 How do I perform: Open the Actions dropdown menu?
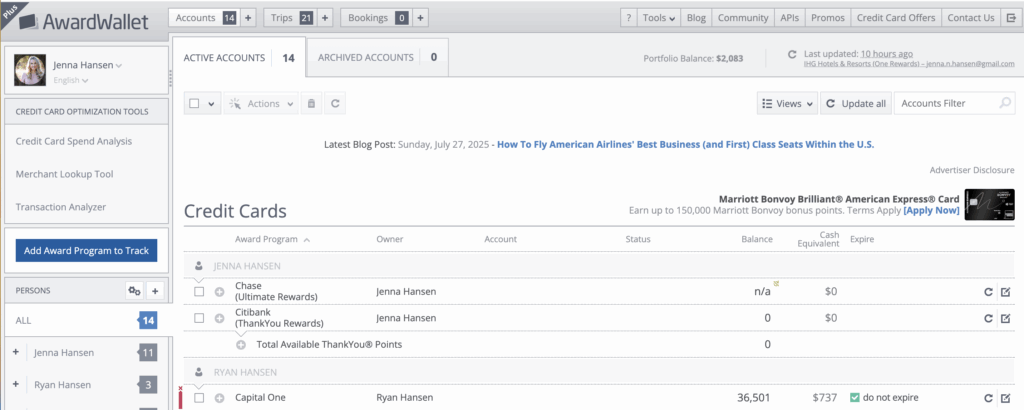[x=262, y=103]
